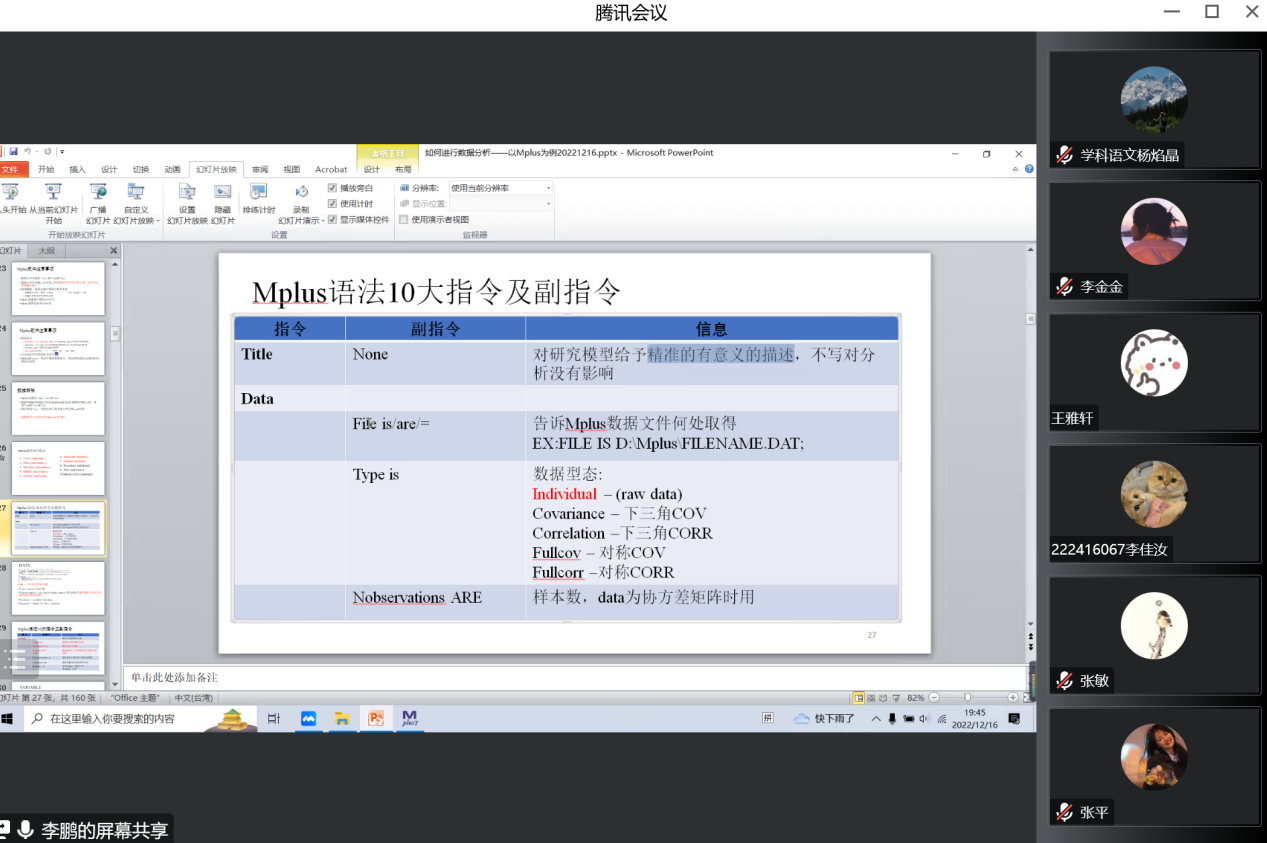
Task: Open 设置幻灯片放映 setup slideshow
Action: pos(187,203)
